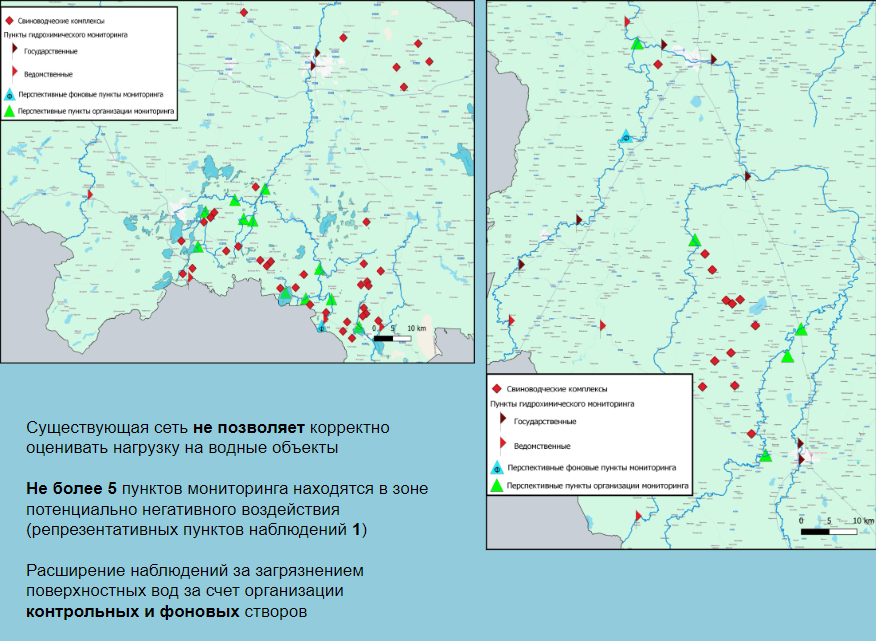Click line 'Расширение наблюдений за загрязнением'

pos(194,571)
